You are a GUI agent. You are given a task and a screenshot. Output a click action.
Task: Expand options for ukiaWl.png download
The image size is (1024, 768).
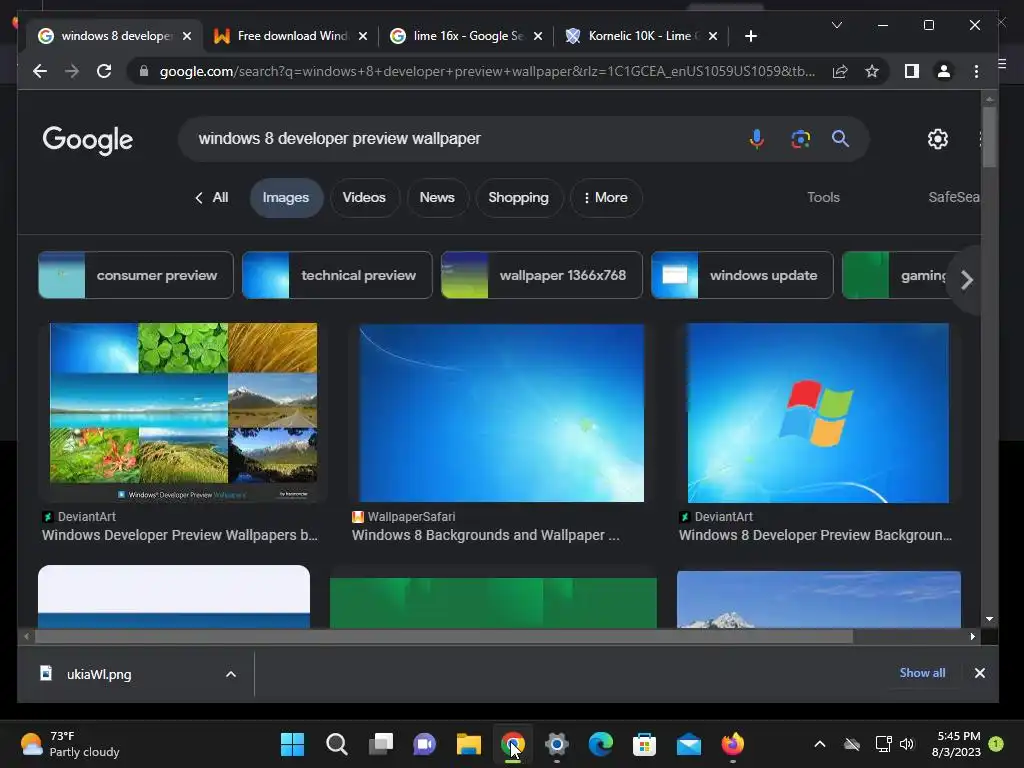231,674
